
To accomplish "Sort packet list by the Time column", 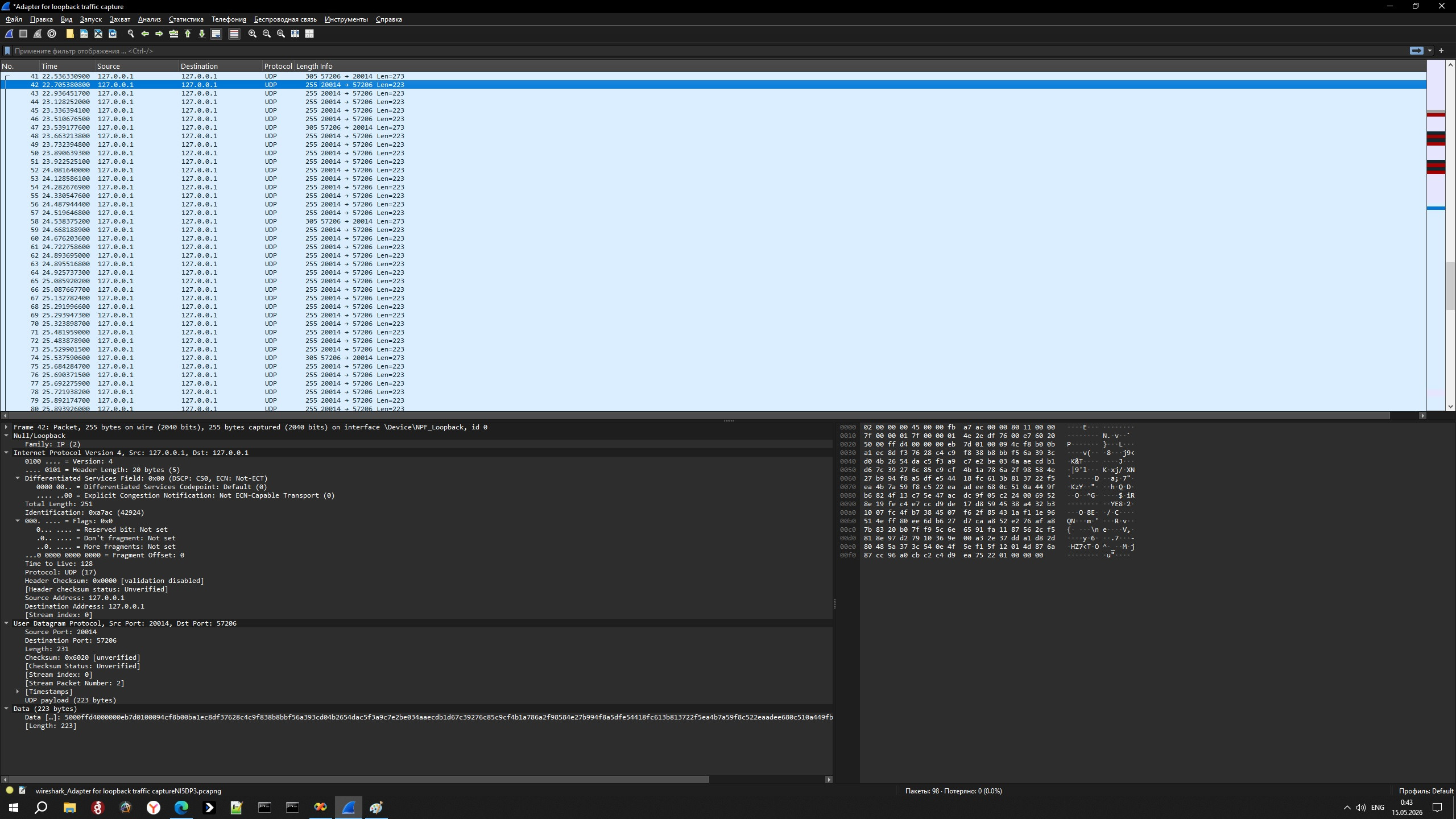I will click(67, 66).
